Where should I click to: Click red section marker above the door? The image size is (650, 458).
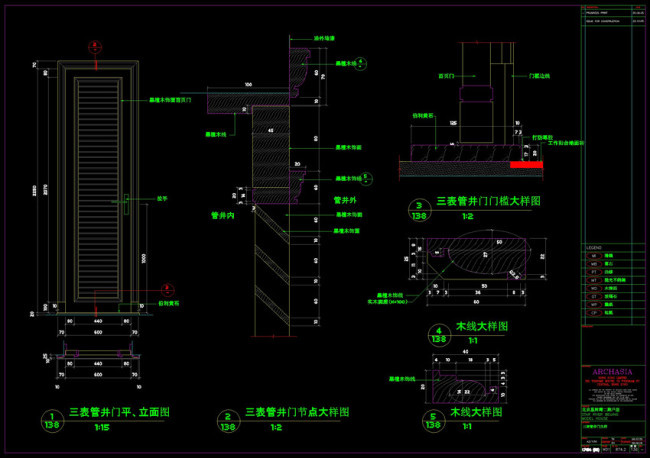95,46
